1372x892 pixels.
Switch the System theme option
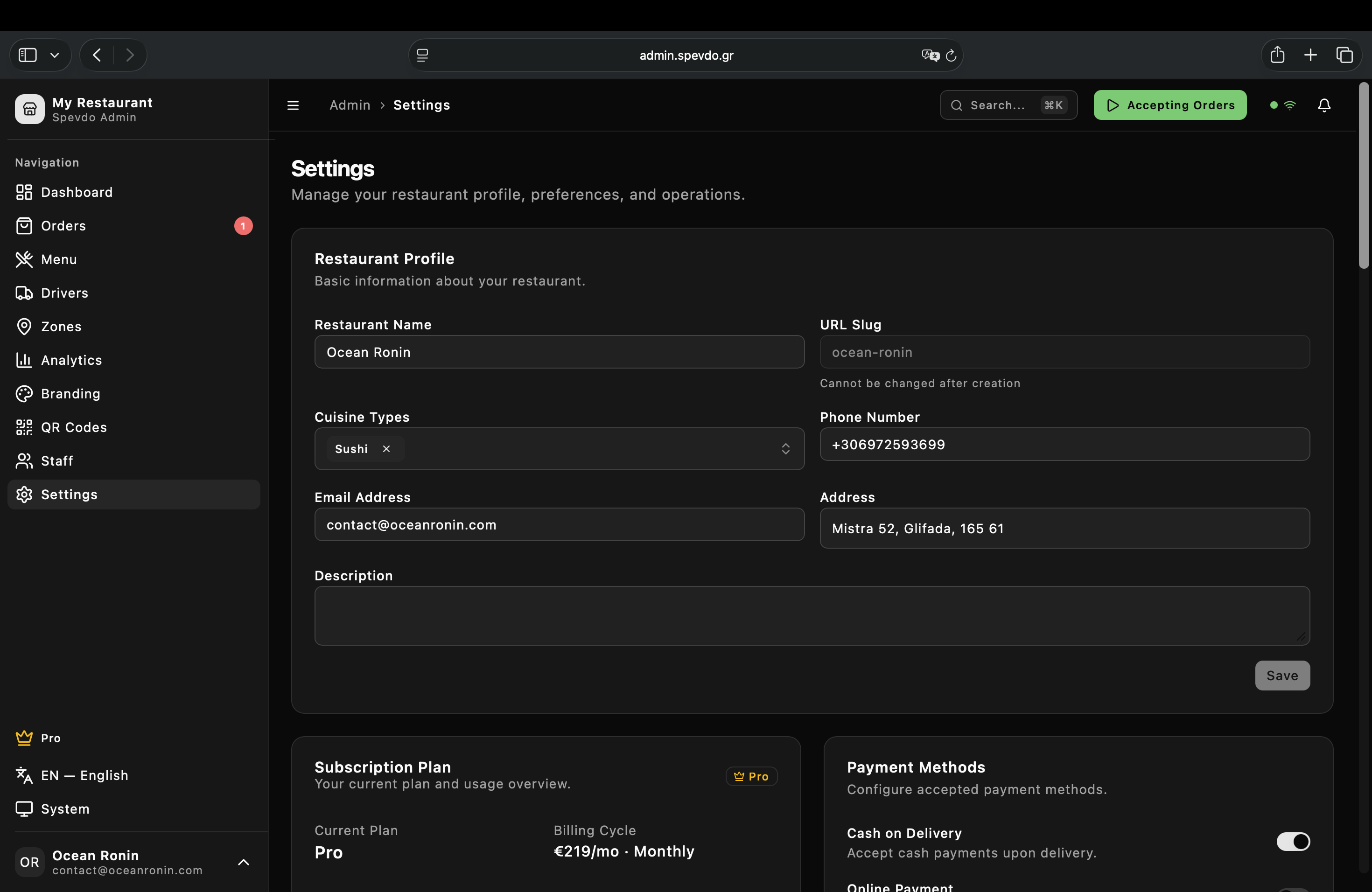64,808
